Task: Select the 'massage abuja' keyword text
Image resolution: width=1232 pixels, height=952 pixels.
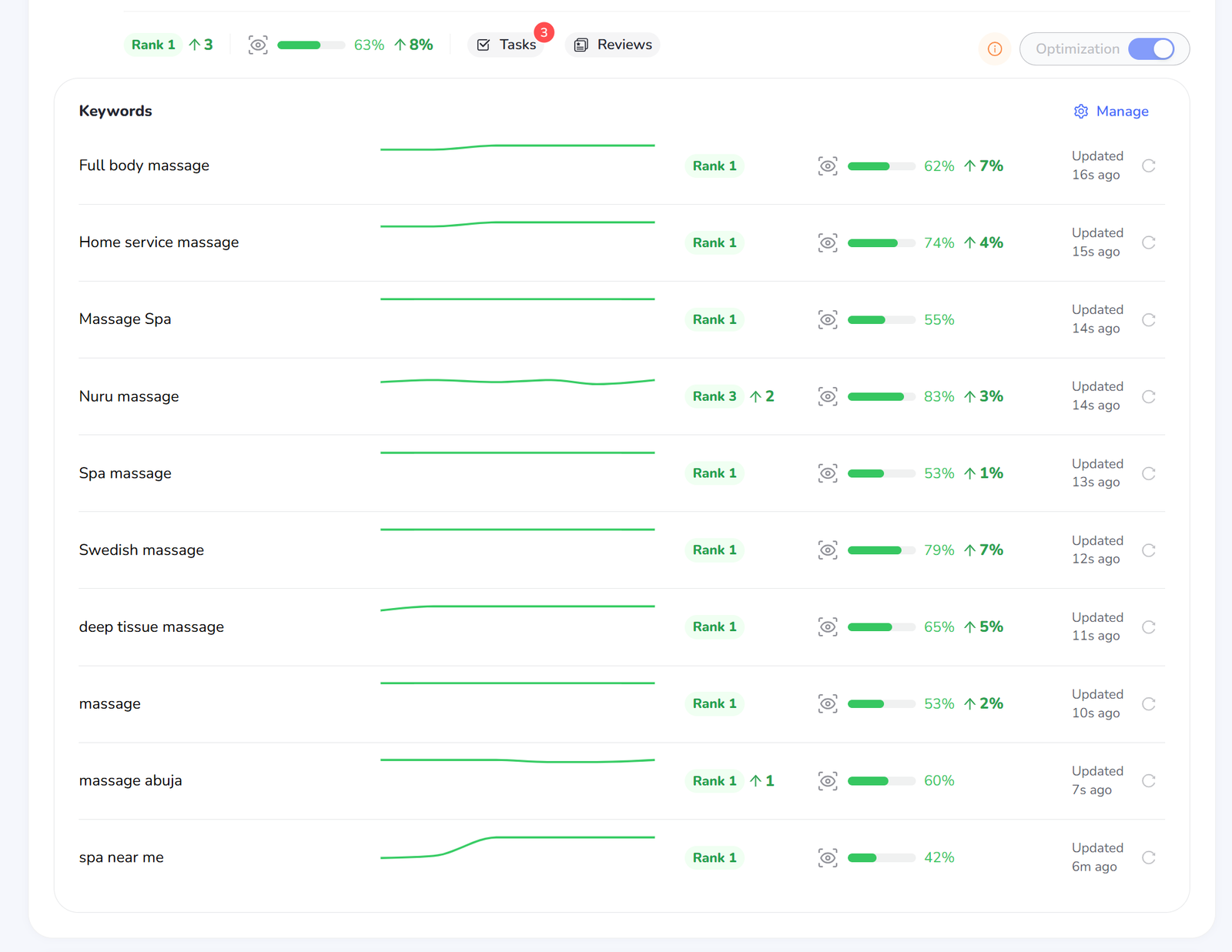Action: click(x=130, y=780)
